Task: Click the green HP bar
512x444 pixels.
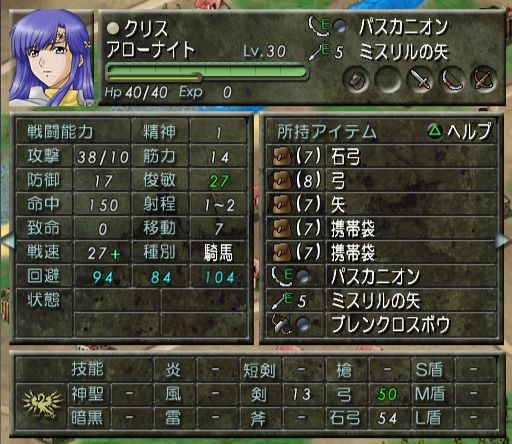Action: point(207,72)
